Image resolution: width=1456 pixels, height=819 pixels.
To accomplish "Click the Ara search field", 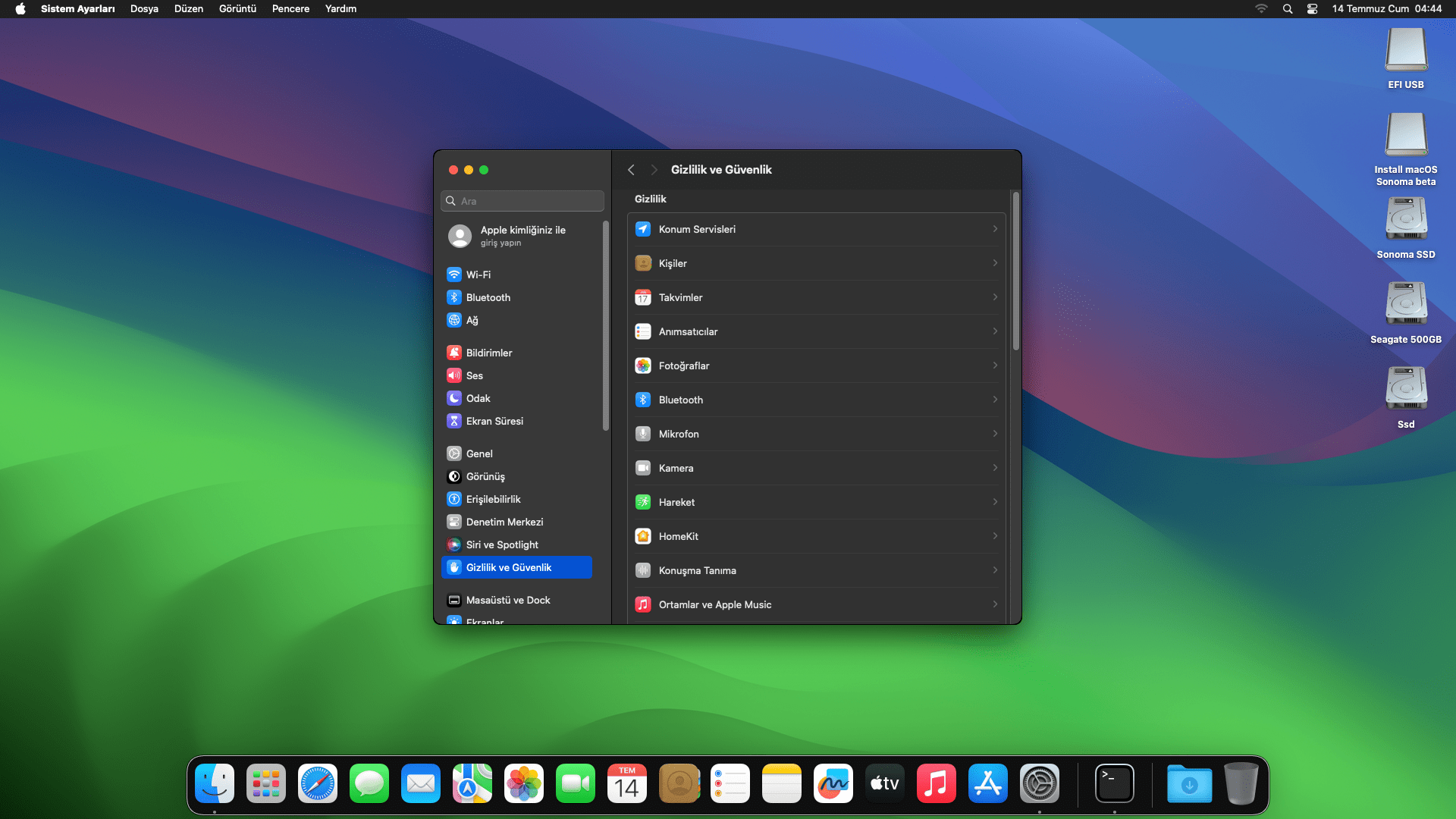I will (x=523, y=201).
